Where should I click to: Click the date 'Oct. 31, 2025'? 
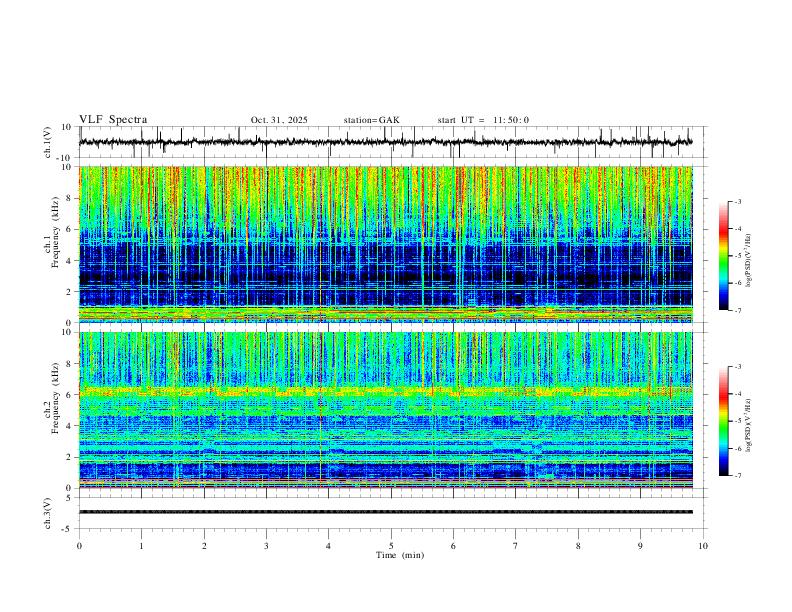click(x=279, y=120)
